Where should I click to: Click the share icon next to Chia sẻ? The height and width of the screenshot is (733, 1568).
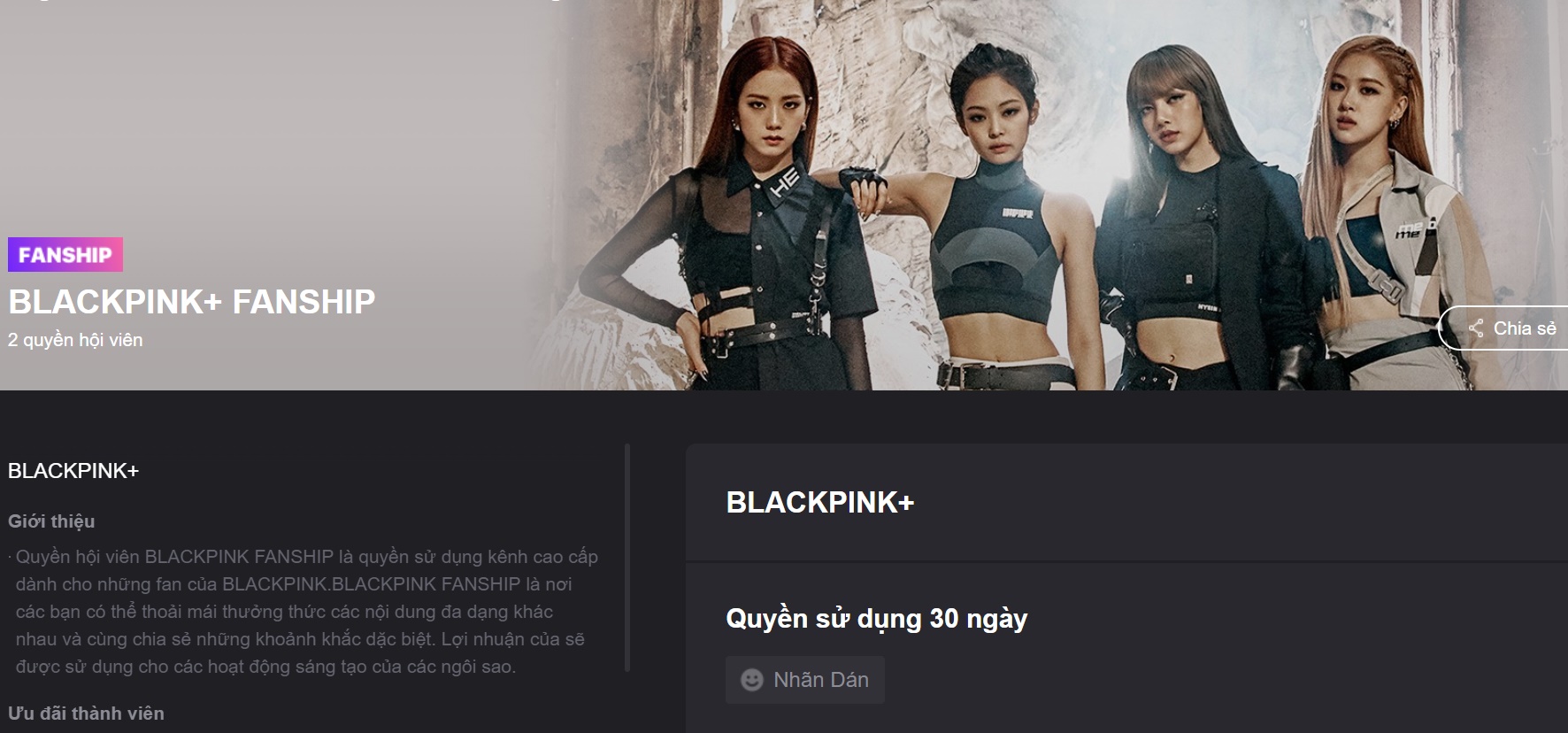click(x=1476, y=328)
